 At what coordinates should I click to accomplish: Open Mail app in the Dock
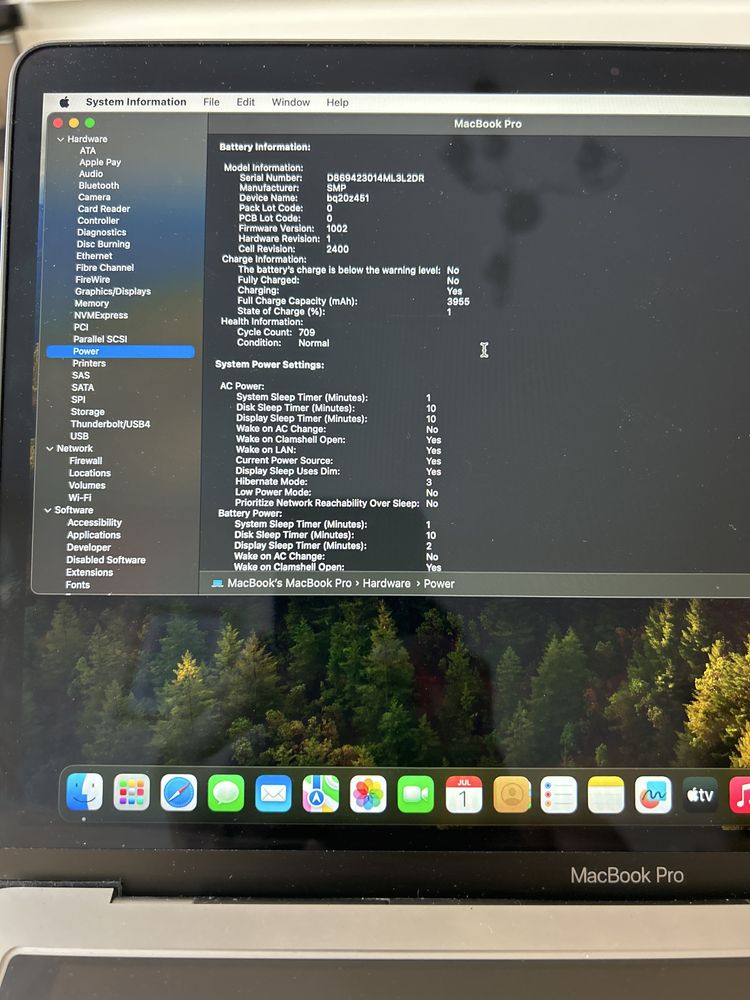[274, 794]
